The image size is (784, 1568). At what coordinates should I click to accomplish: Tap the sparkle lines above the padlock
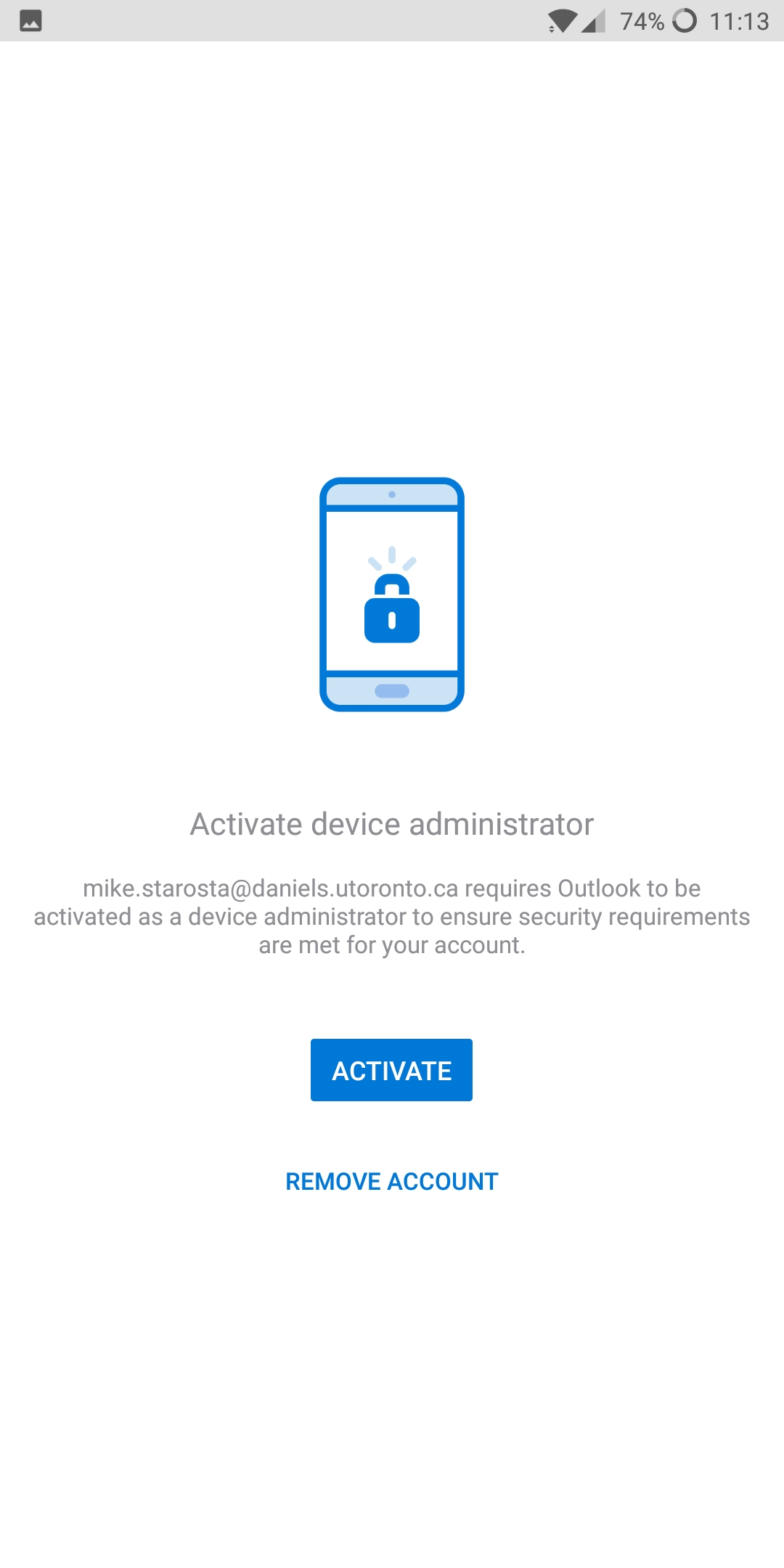[392, 558]
